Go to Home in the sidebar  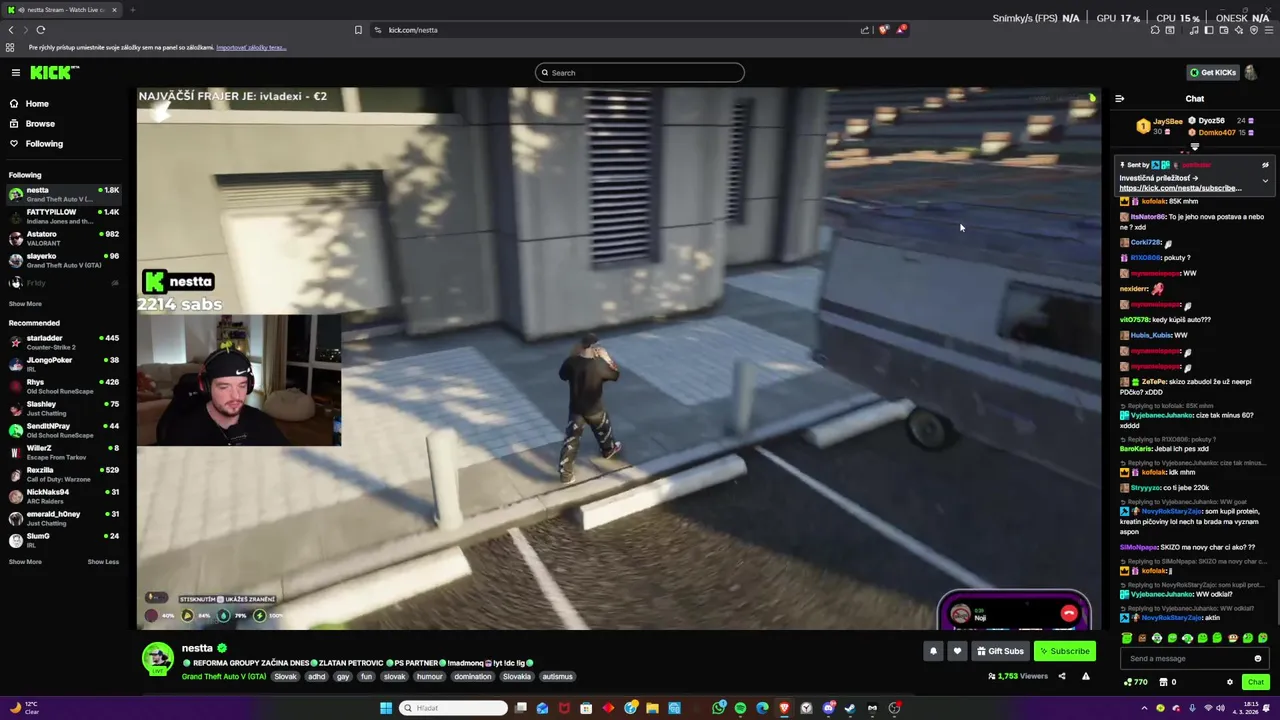click(x=37, y=104)
